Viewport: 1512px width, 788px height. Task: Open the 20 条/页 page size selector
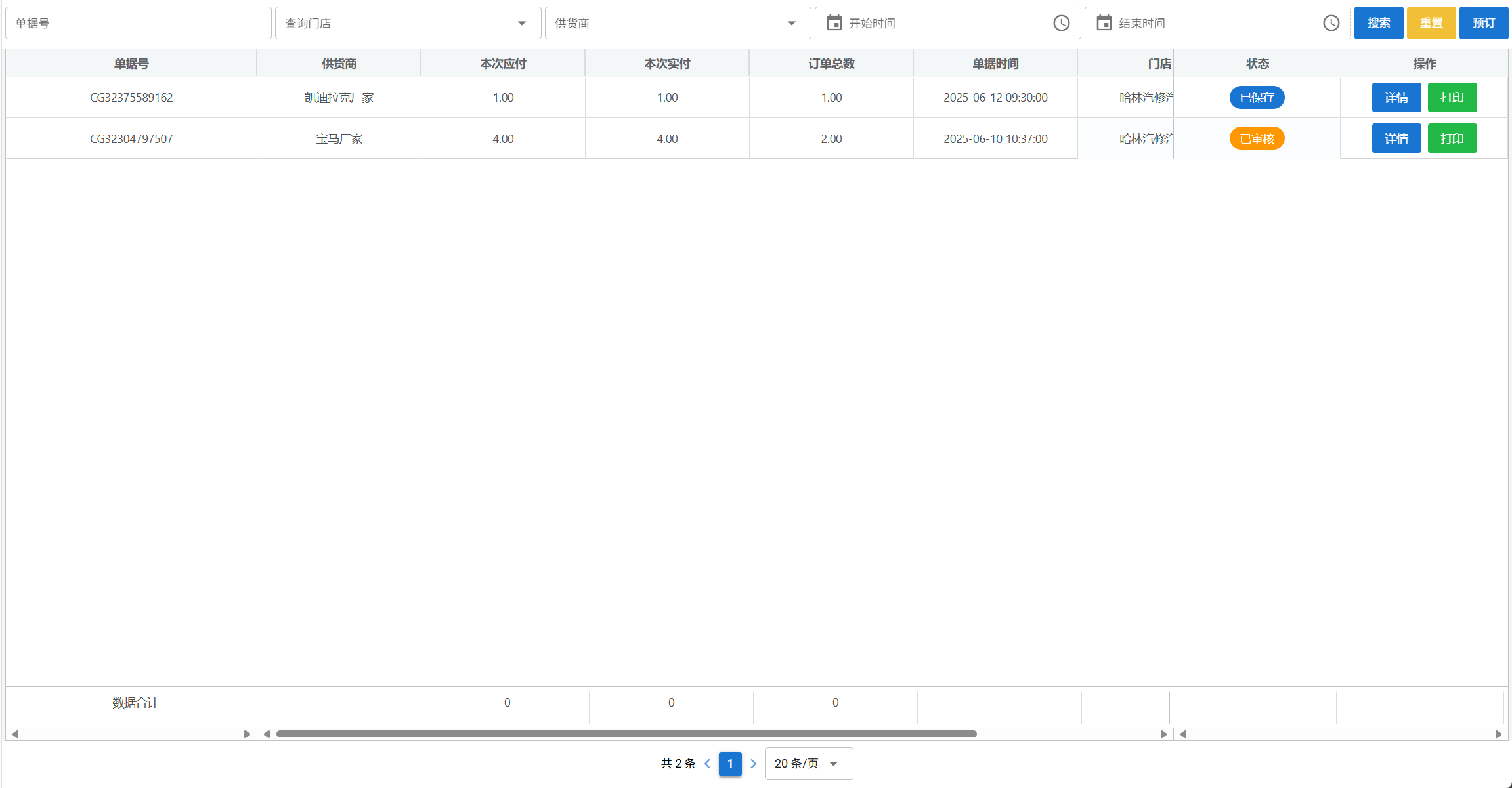809,764
